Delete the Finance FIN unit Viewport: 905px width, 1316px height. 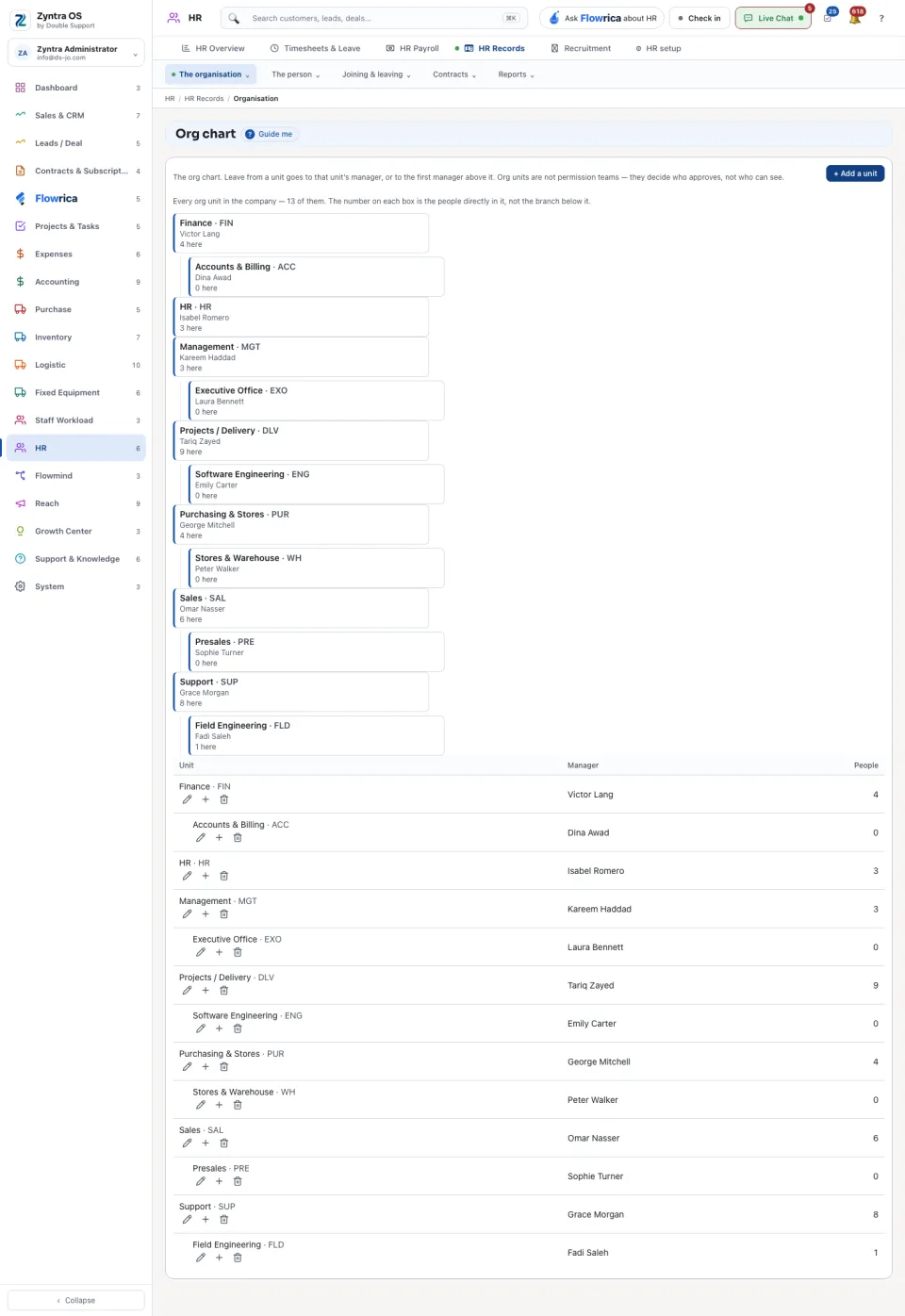[223, 799]
